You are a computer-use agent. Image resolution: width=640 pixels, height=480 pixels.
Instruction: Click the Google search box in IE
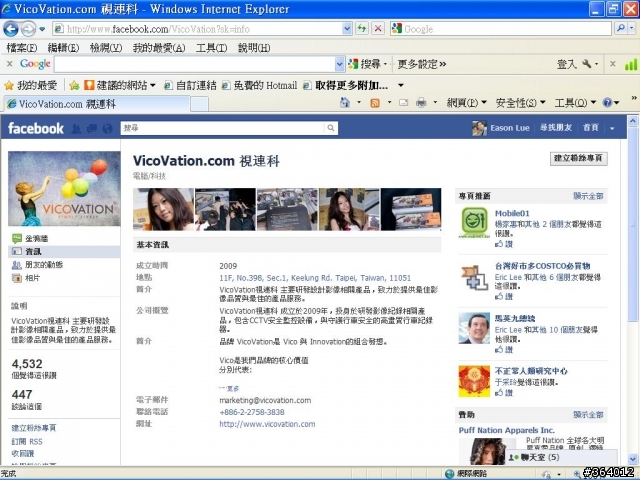pos(501,29)
